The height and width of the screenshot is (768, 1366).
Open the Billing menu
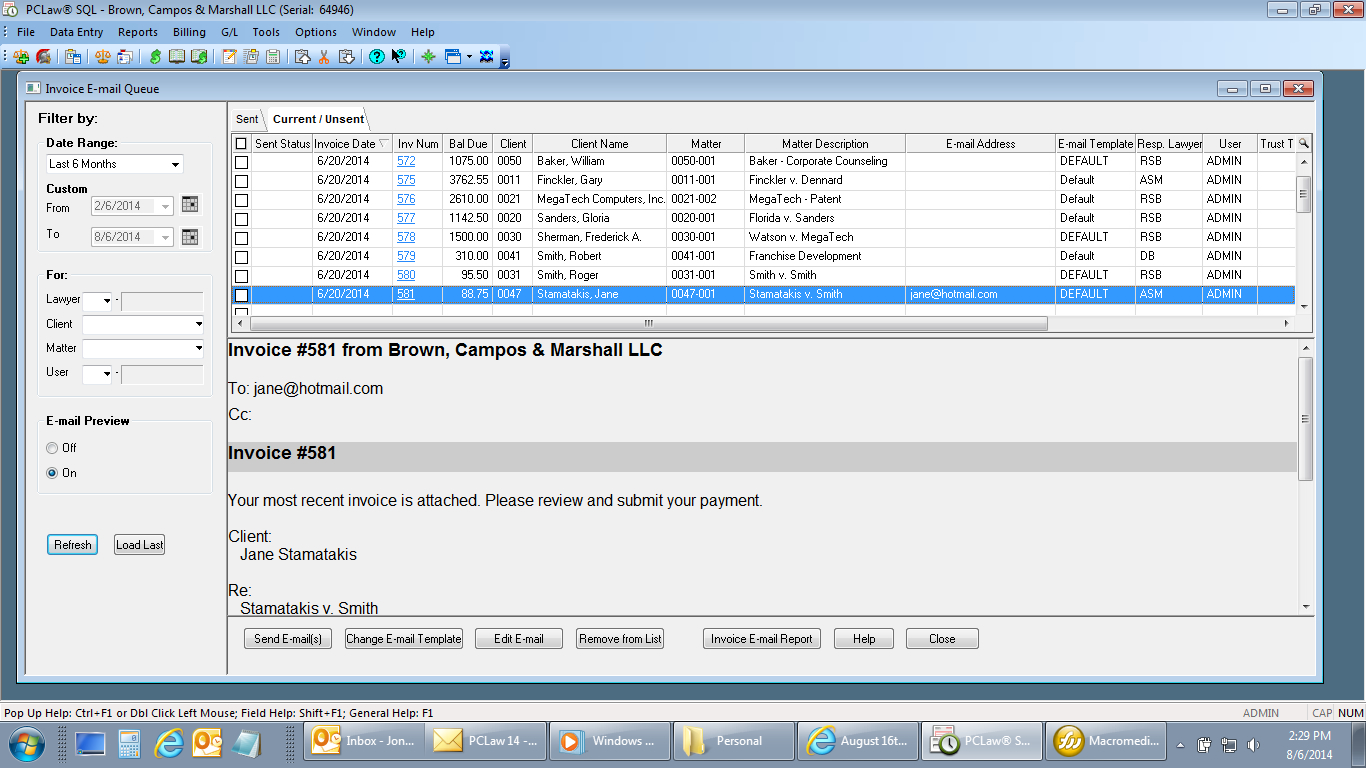coord(189,32)
